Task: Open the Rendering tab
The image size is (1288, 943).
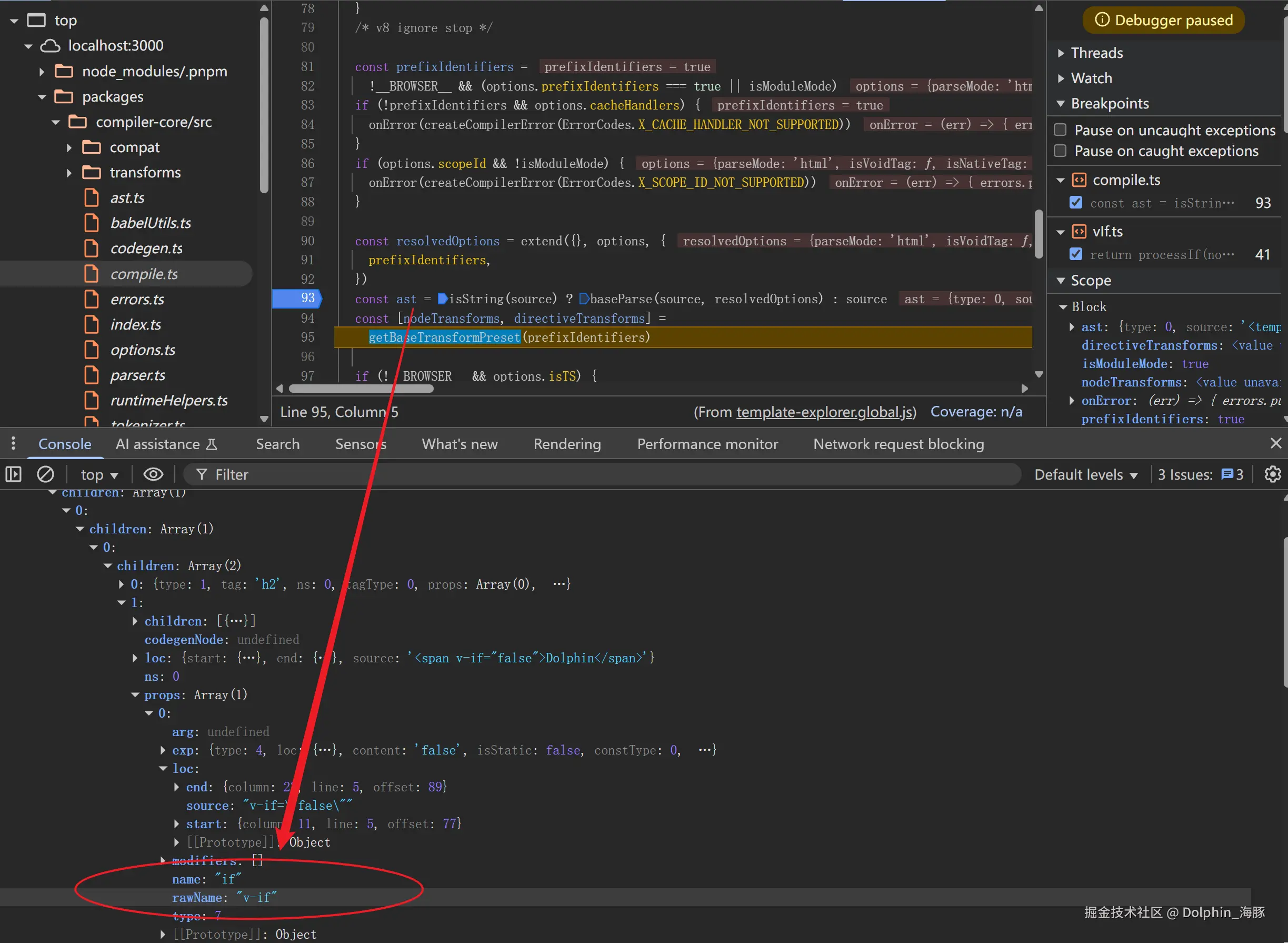Action: point(567,444)
